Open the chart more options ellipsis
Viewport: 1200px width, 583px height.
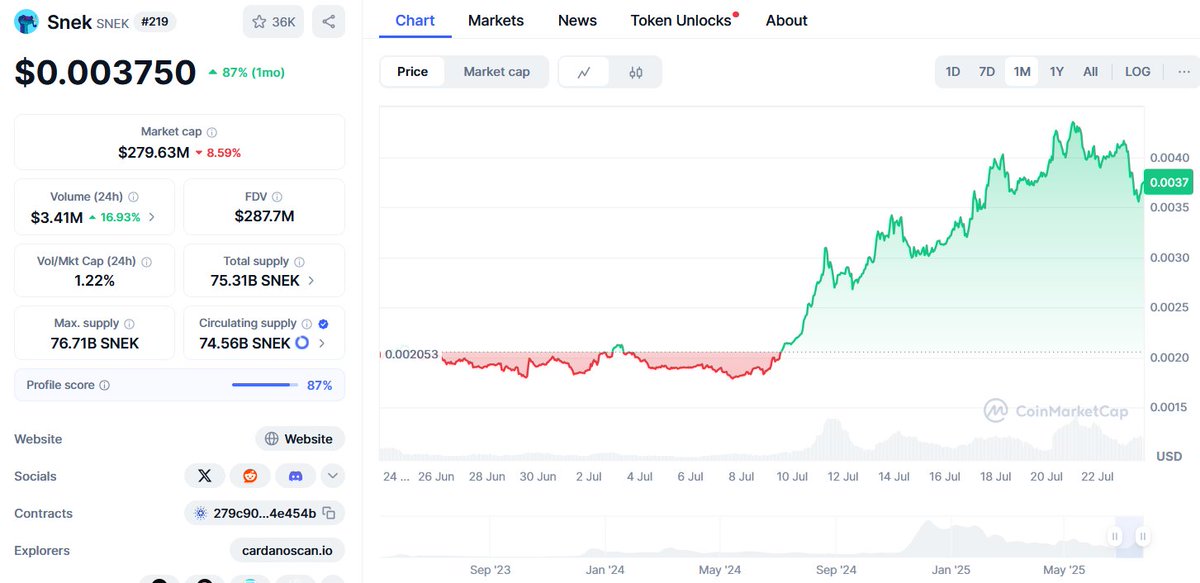(x=1184, y=72)
